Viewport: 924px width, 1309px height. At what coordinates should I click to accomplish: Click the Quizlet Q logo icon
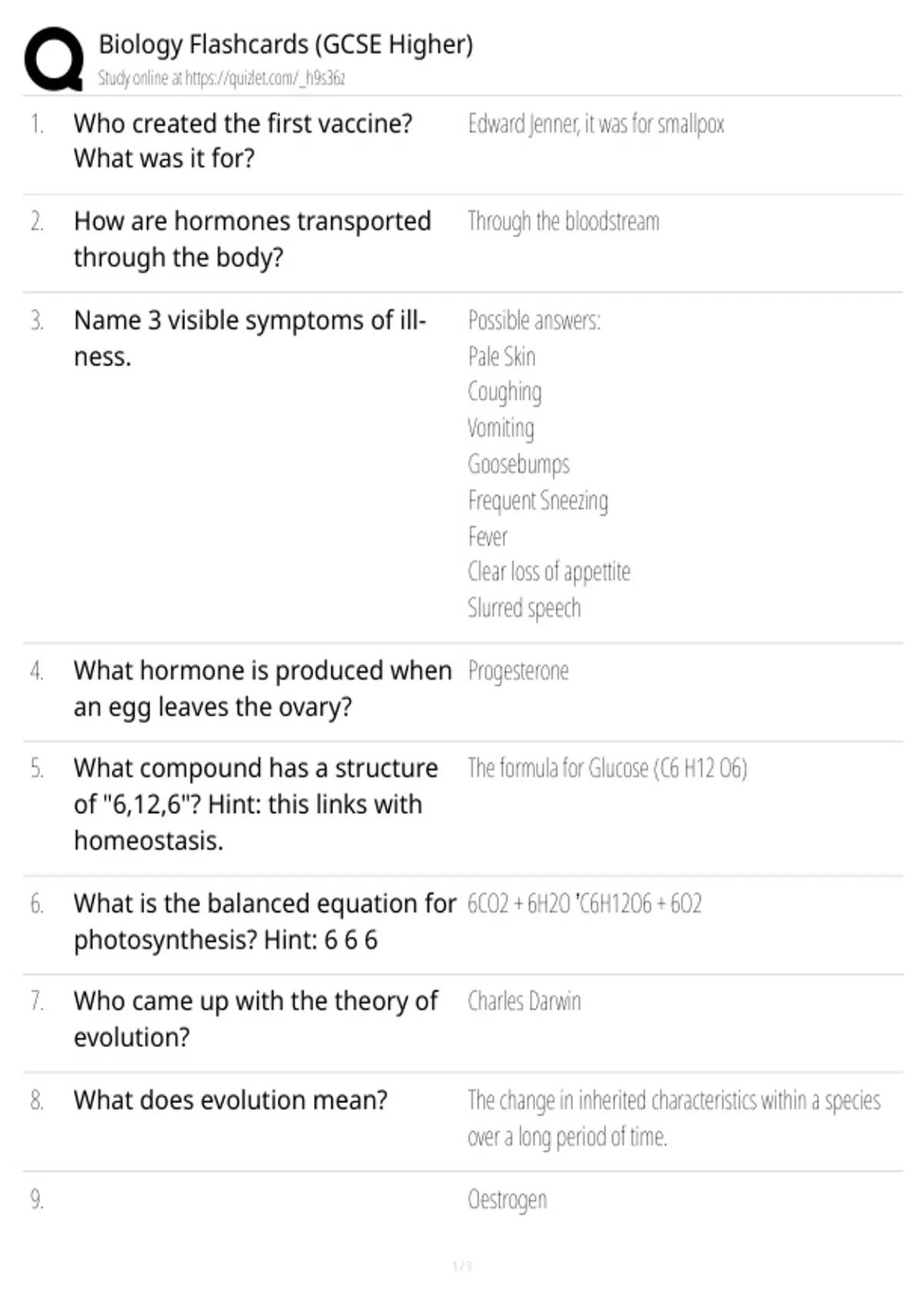tap(54, 60)
